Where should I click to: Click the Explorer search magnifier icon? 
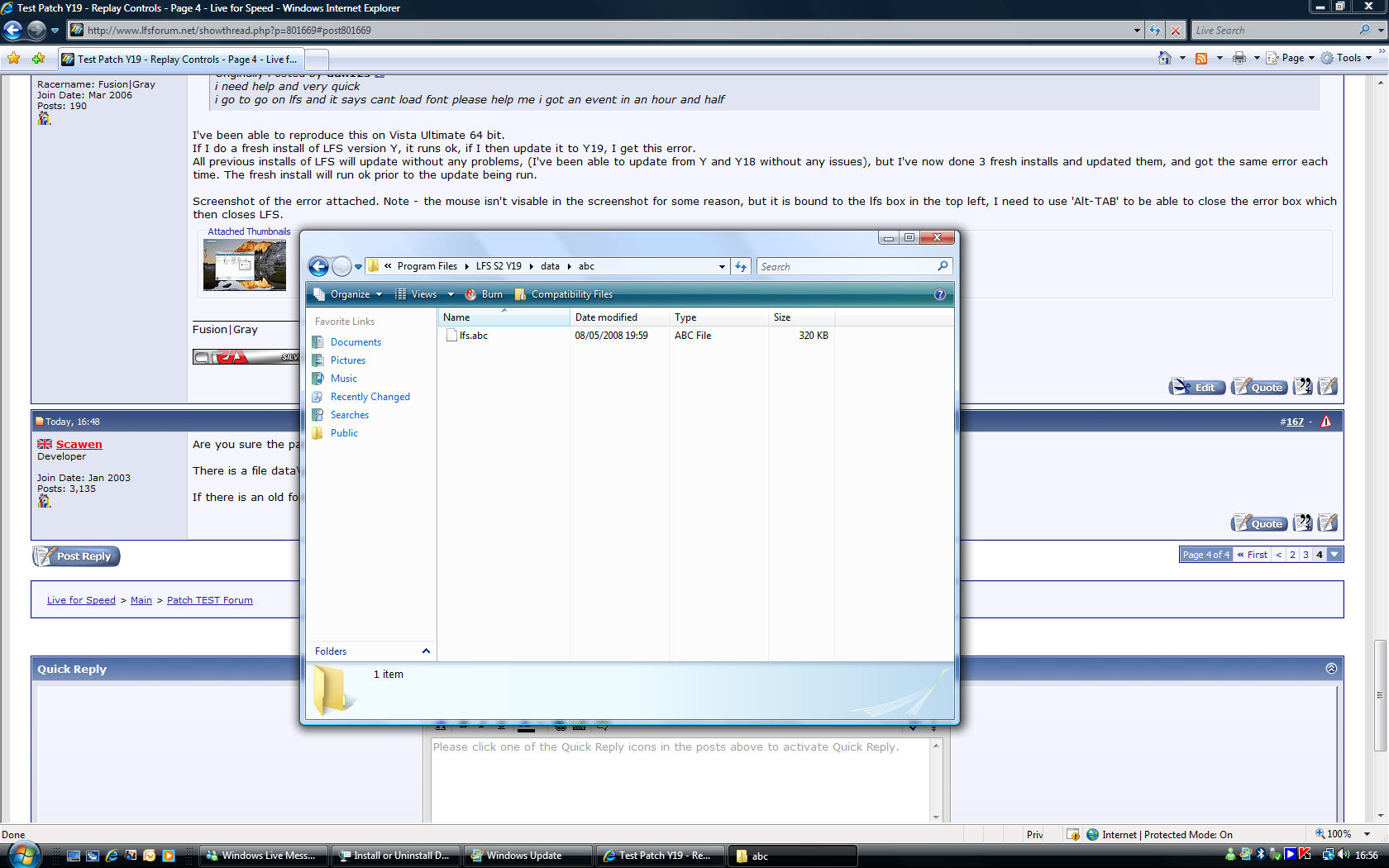pyautogui.click(x=943, y=266)
